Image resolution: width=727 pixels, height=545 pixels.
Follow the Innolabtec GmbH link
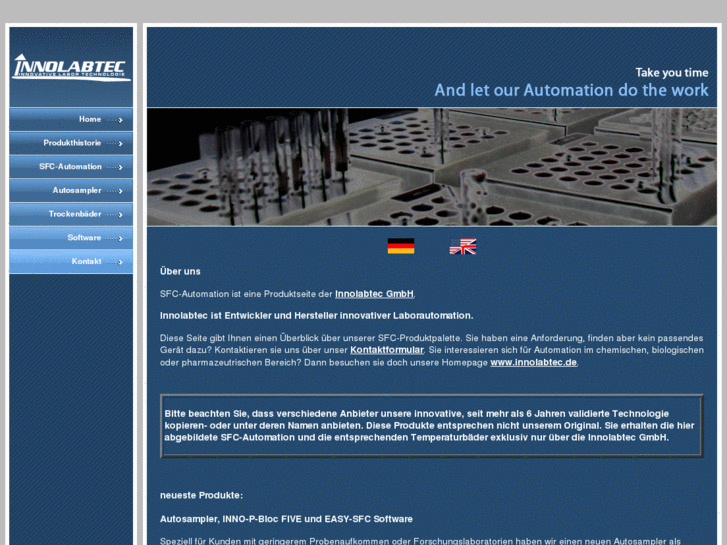point(374,294)
